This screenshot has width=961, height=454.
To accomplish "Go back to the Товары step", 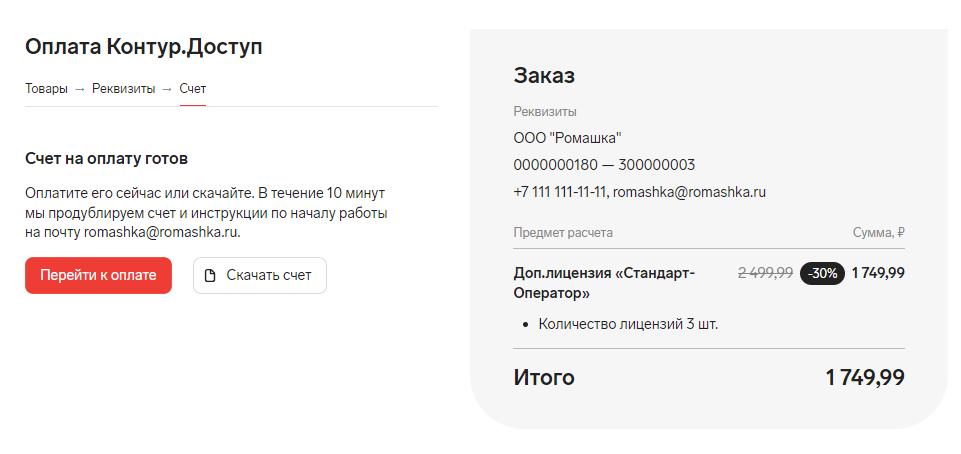I will pos(47,88).
